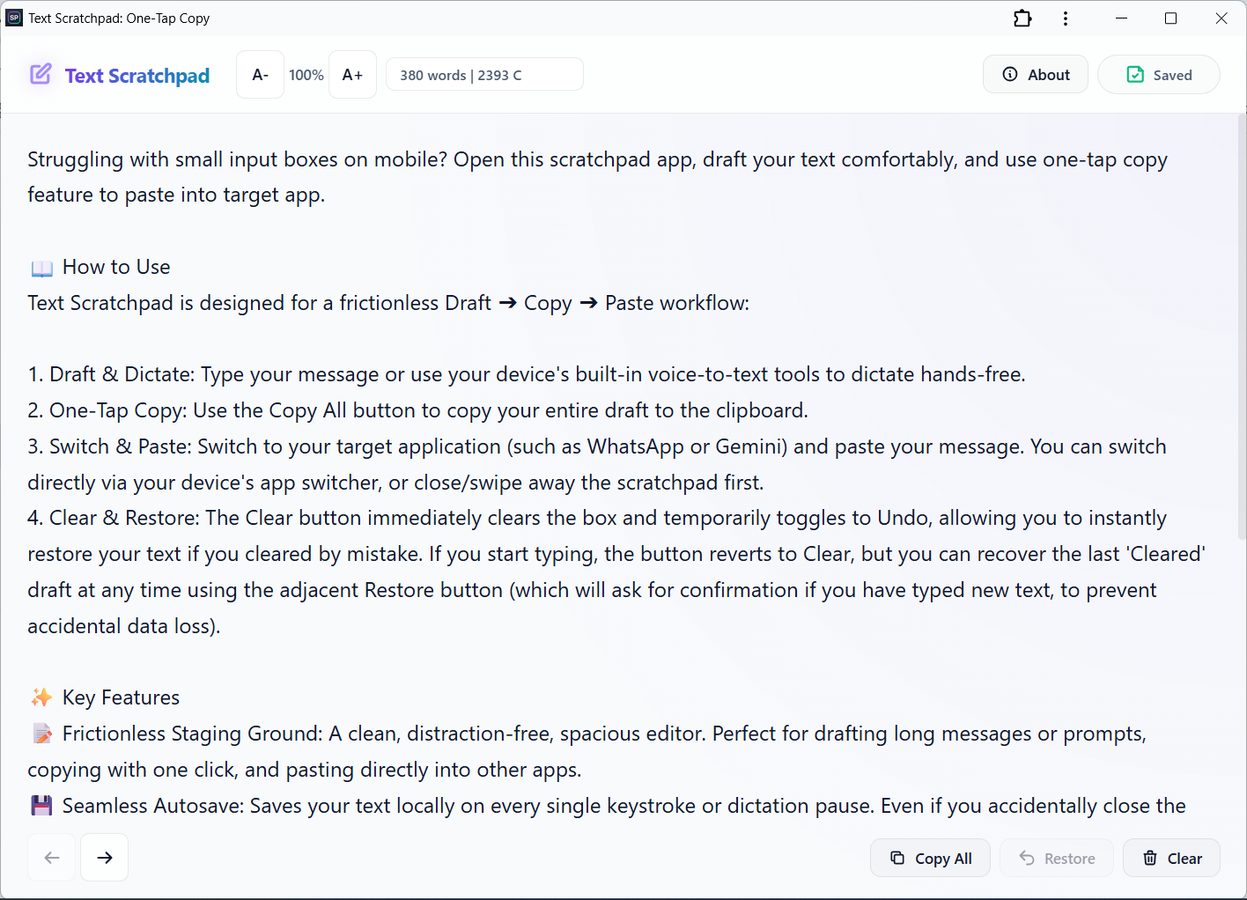Click the Restore button
Viewport: 1247px width, 900px height.
pyautogui.click(x=1057, y=858)
